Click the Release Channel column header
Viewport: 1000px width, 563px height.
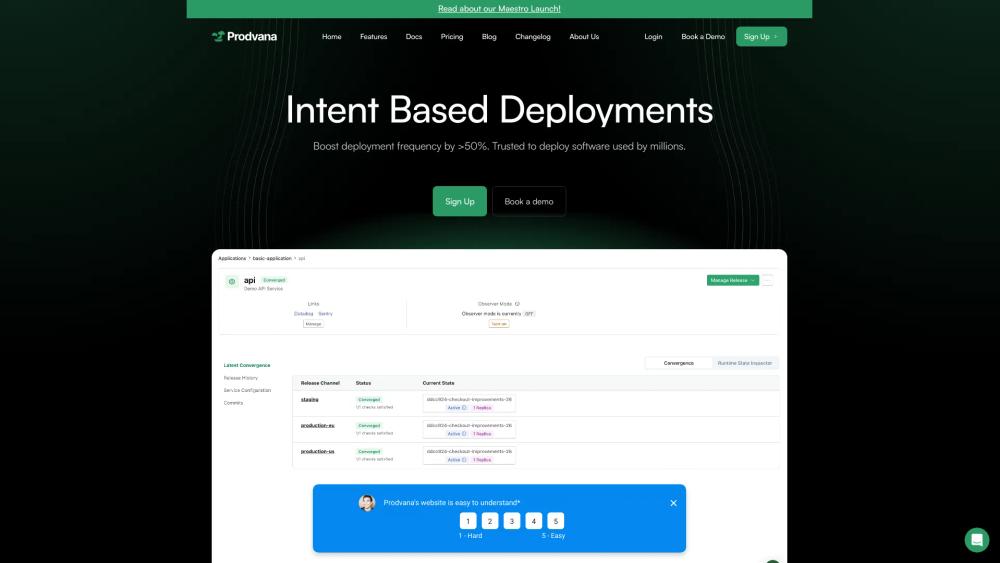pyautogui.click(x=320, y=383)
